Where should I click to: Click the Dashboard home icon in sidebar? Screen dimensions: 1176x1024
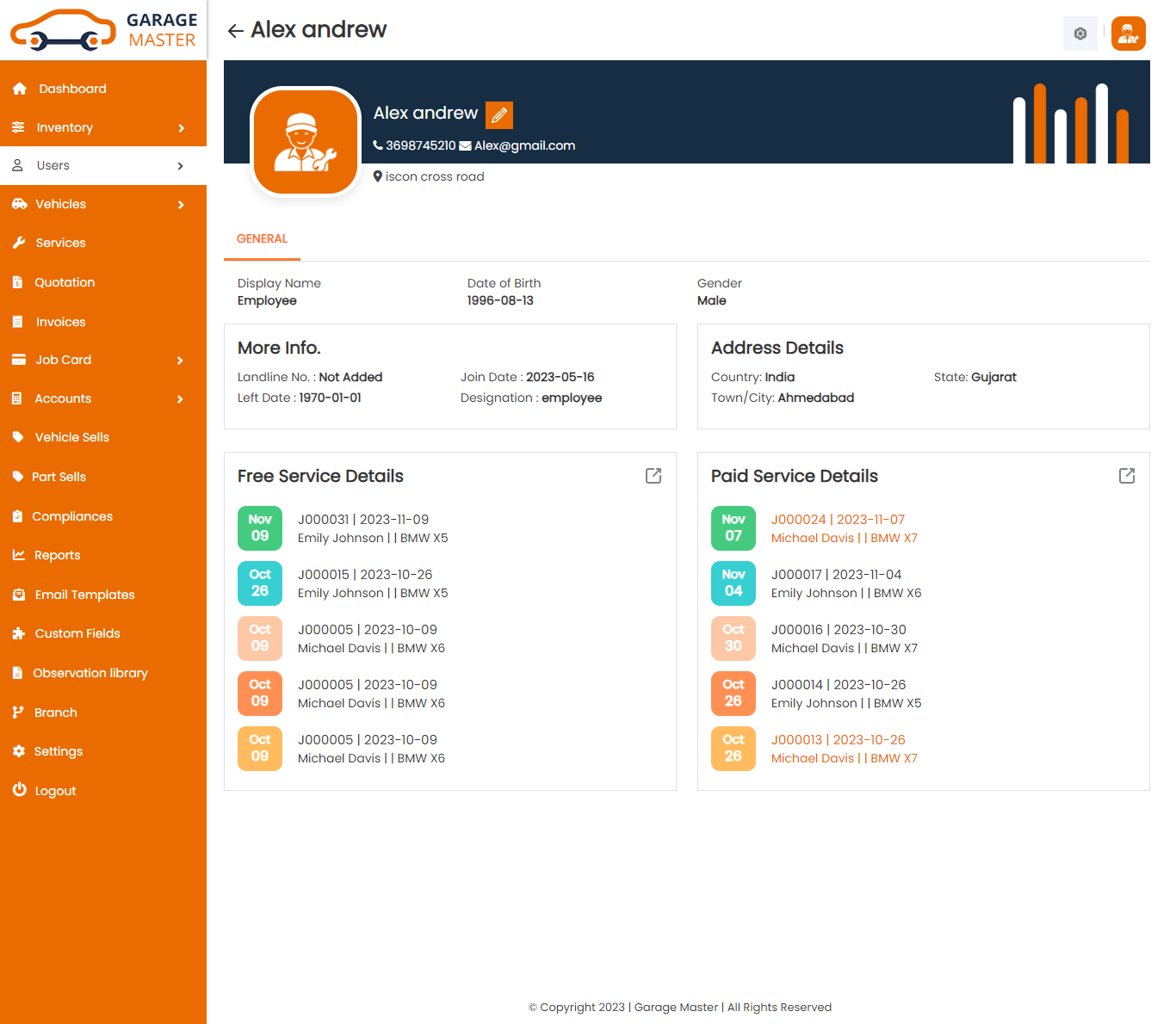pyautogui.click(x=20, y=89)
